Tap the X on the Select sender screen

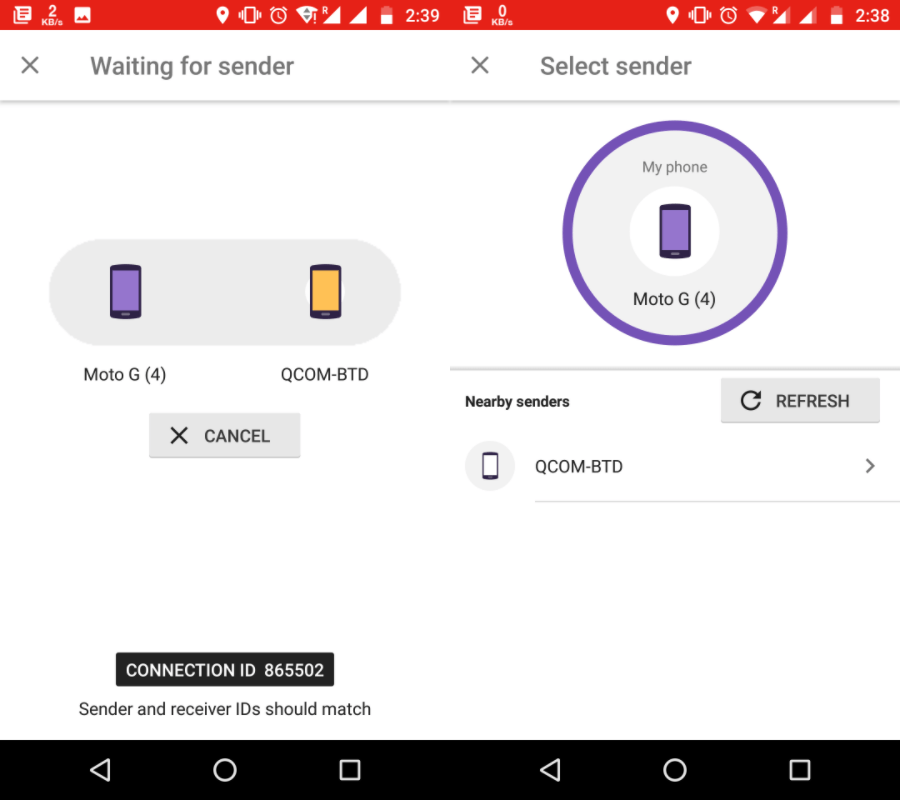479,65
